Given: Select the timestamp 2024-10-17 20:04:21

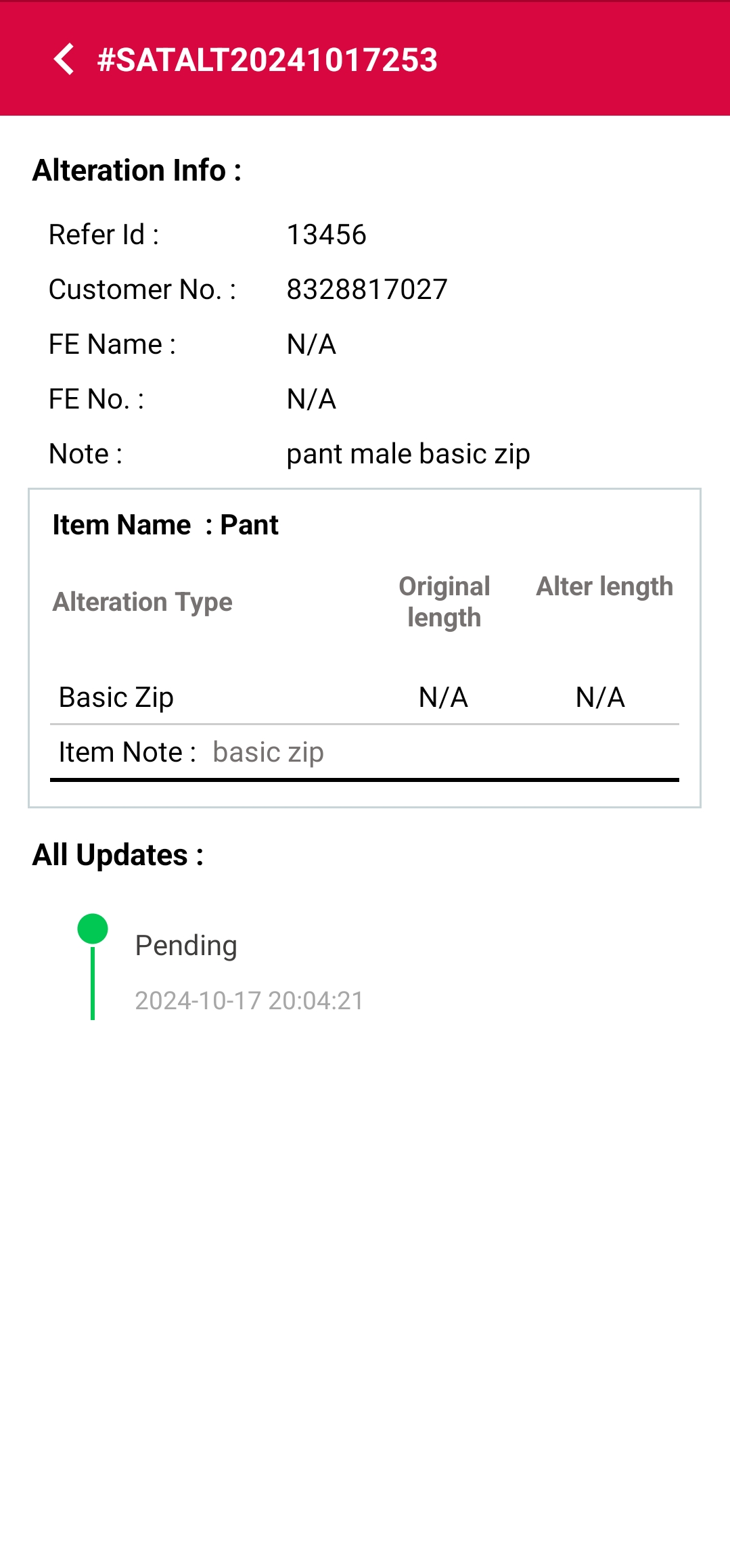Looking at the screenshot, I should click(x=249, y=1000).
